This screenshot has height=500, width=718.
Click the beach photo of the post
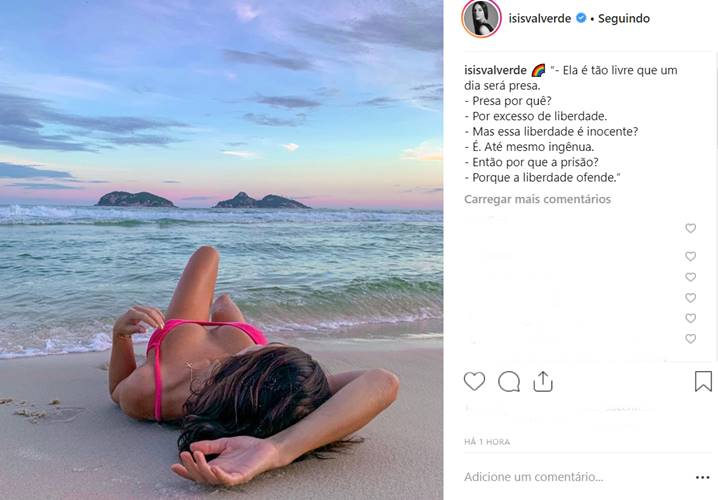221,250
